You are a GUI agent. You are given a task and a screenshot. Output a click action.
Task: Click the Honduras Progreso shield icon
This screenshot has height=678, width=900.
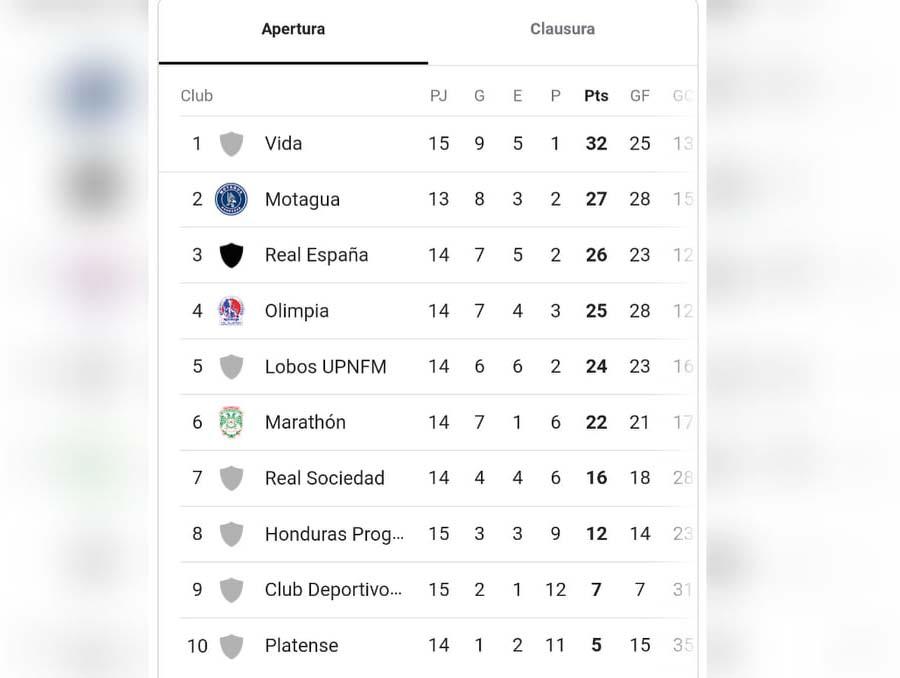click(x=231, y=534)
